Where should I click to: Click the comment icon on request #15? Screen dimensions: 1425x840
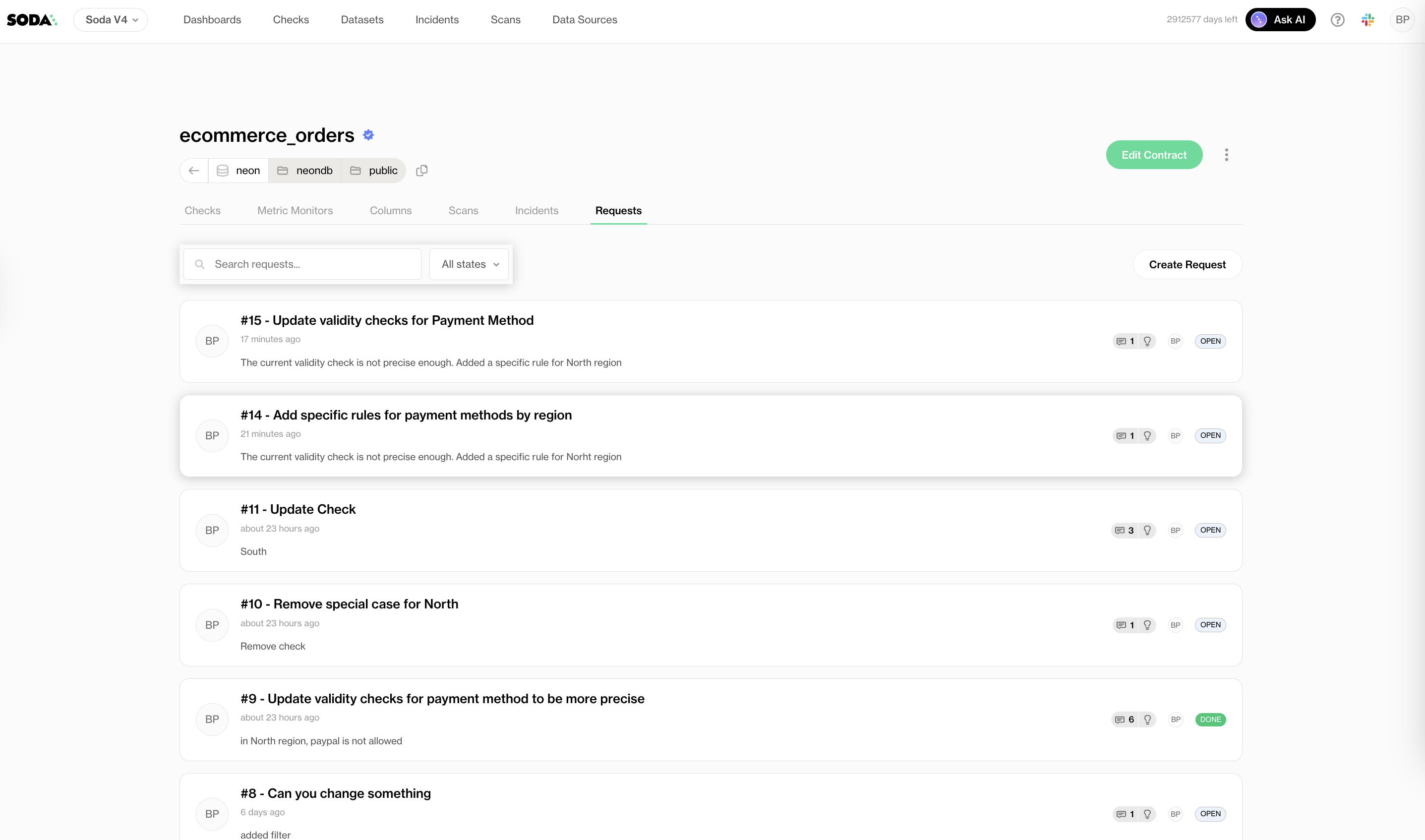tap(1121, 341)
